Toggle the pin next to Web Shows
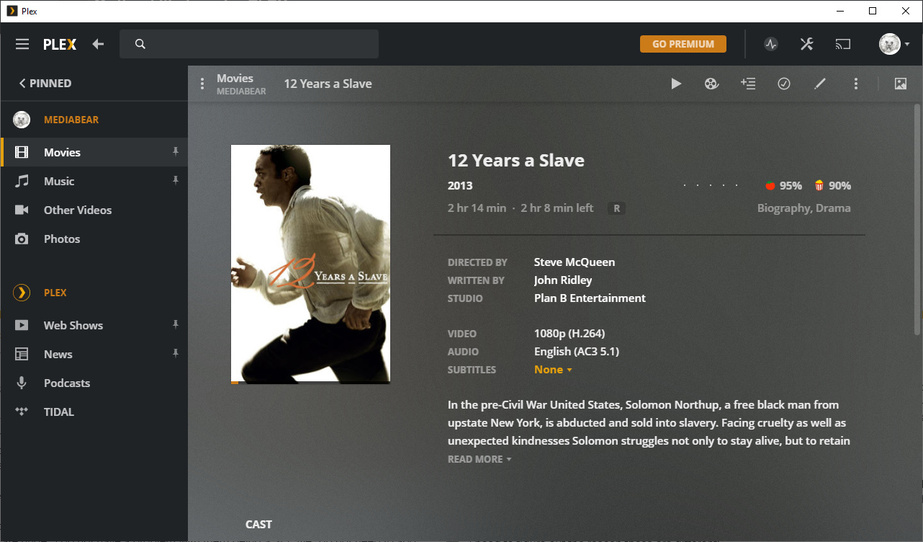This screenshot has width=923, height=542. (175, 325)
